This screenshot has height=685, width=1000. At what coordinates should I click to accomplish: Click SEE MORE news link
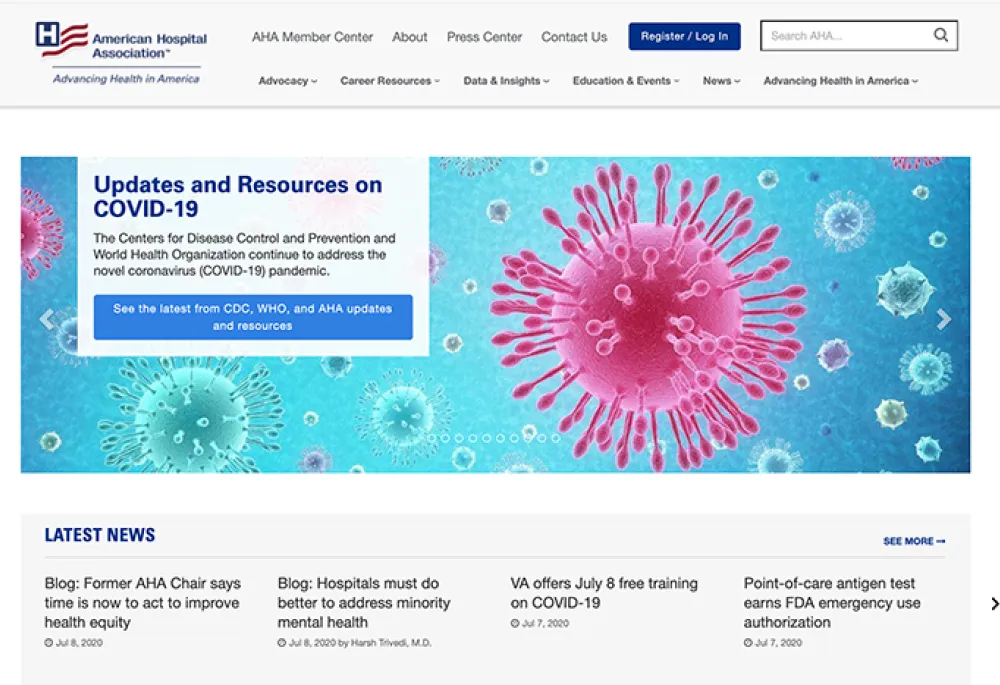pyautogui.click(x=914, y=541)
